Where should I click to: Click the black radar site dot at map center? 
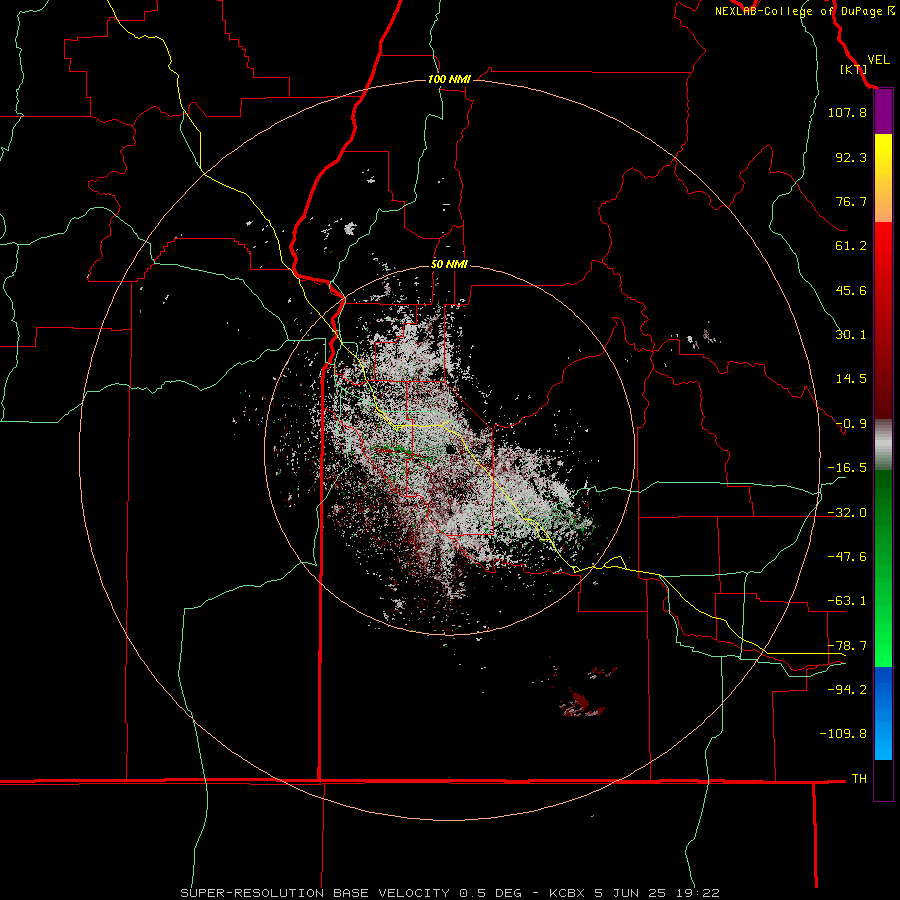click(x=451, y=449)
